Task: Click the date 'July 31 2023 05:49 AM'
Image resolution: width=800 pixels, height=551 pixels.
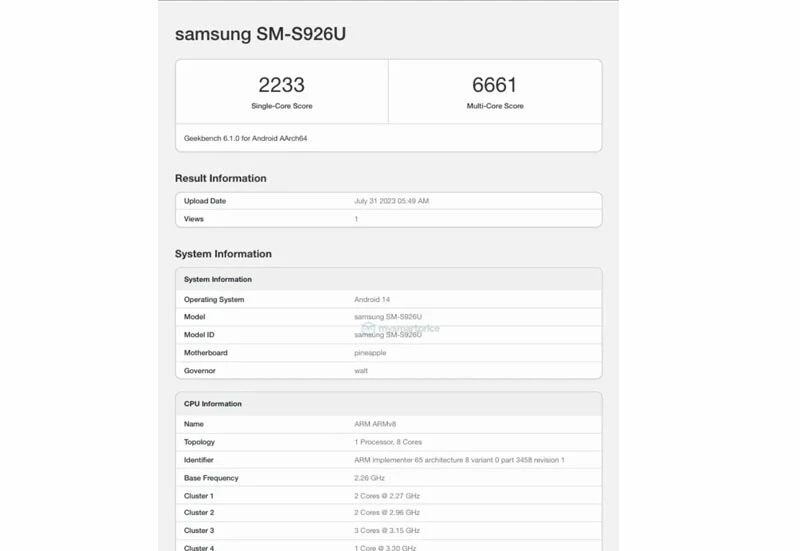Action: pyautogui.click(x=391, y=201)
